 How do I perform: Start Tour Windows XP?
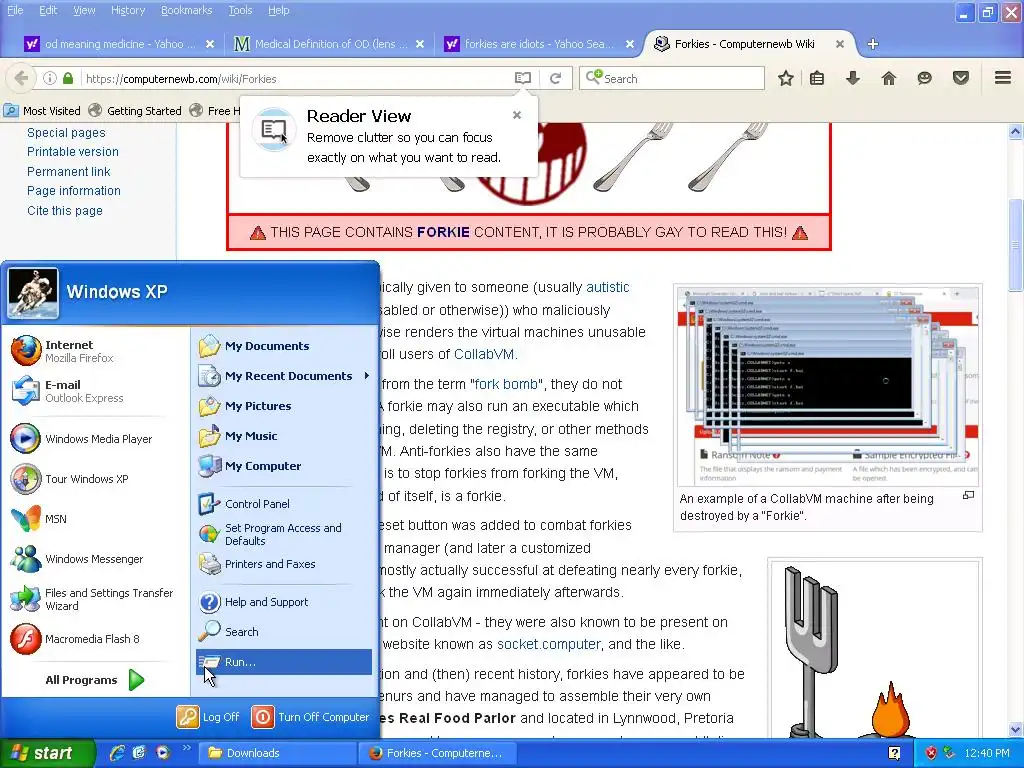[x=97, y=479]
